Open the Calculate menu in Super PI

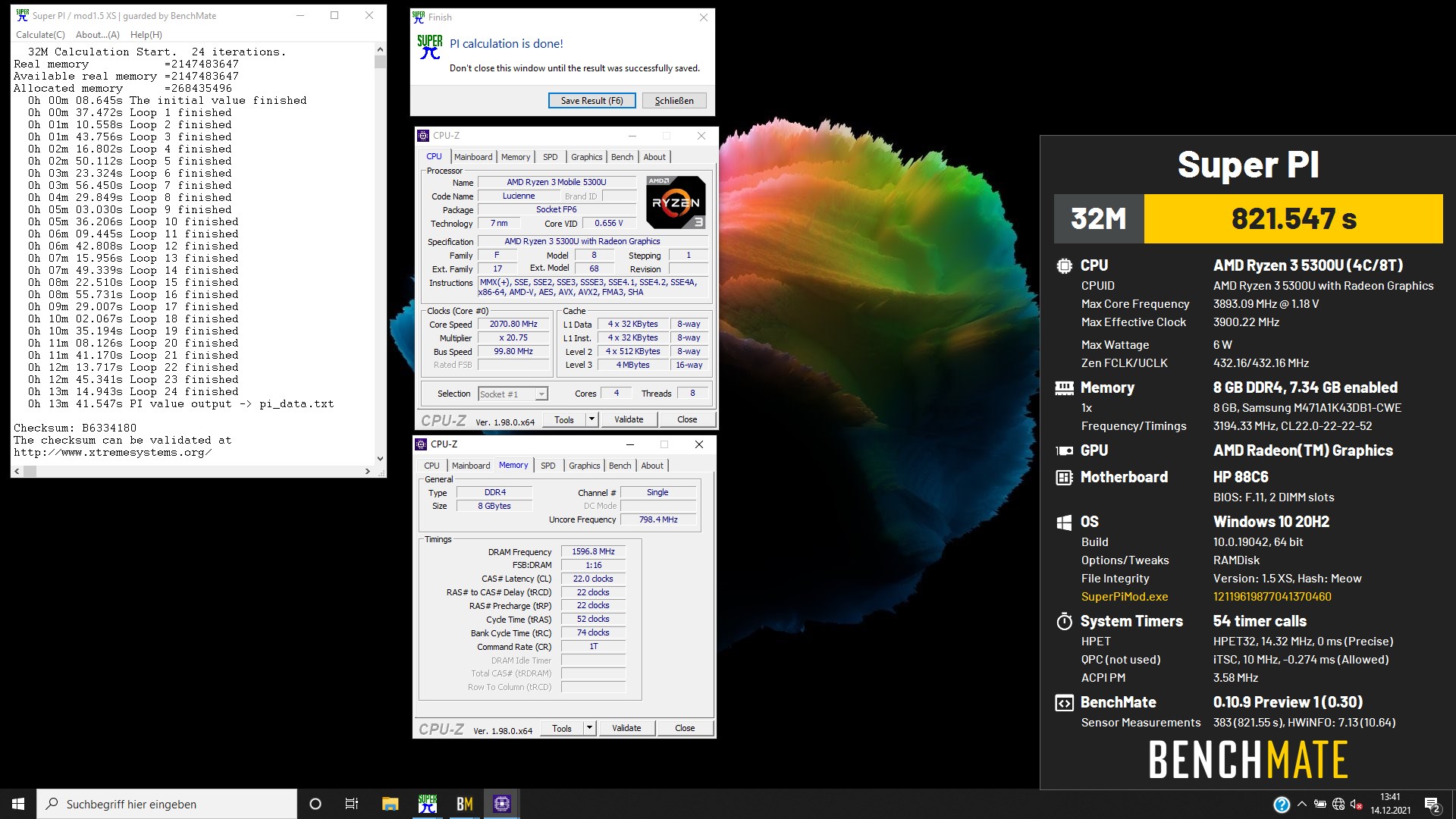(40, 35)
